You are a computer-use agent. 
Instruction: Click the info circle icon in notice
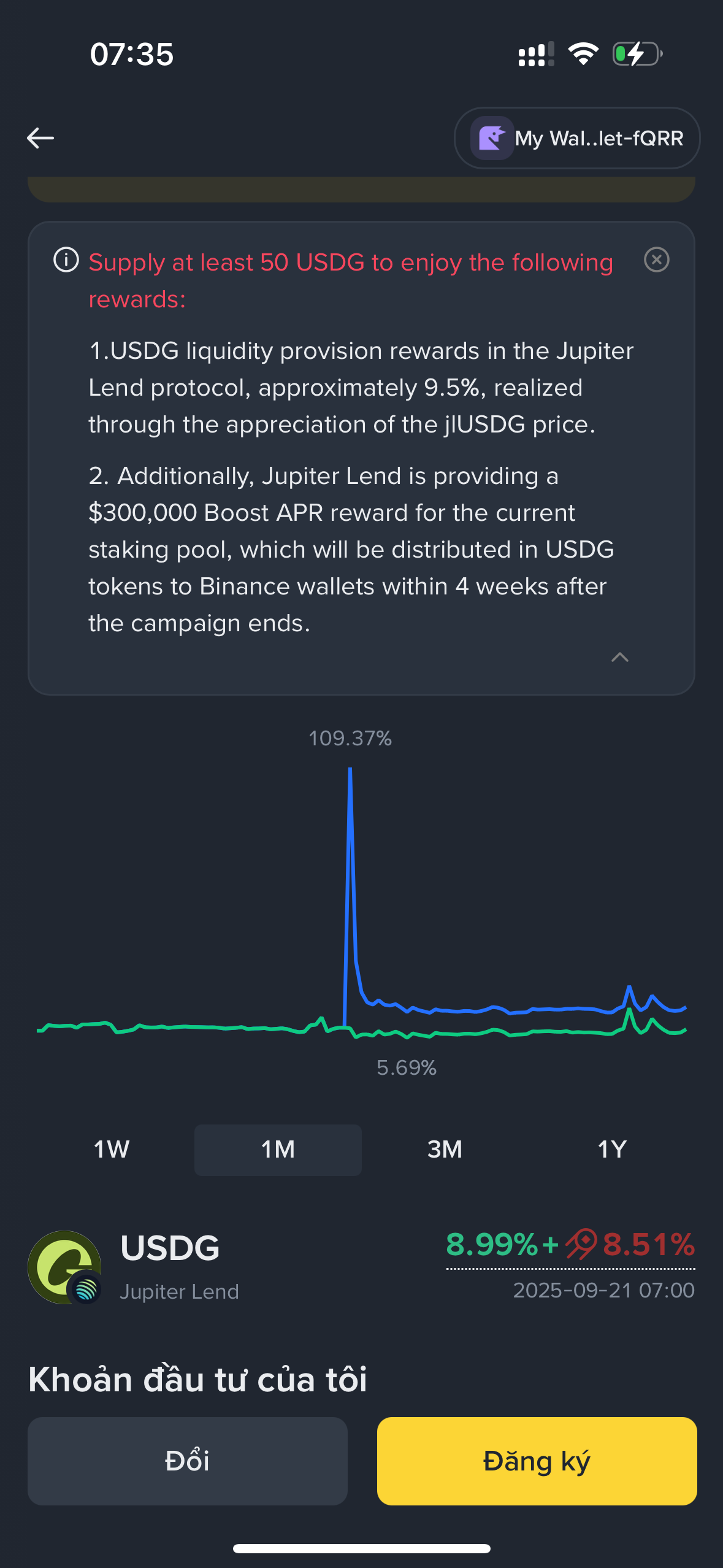pos(66,260)
